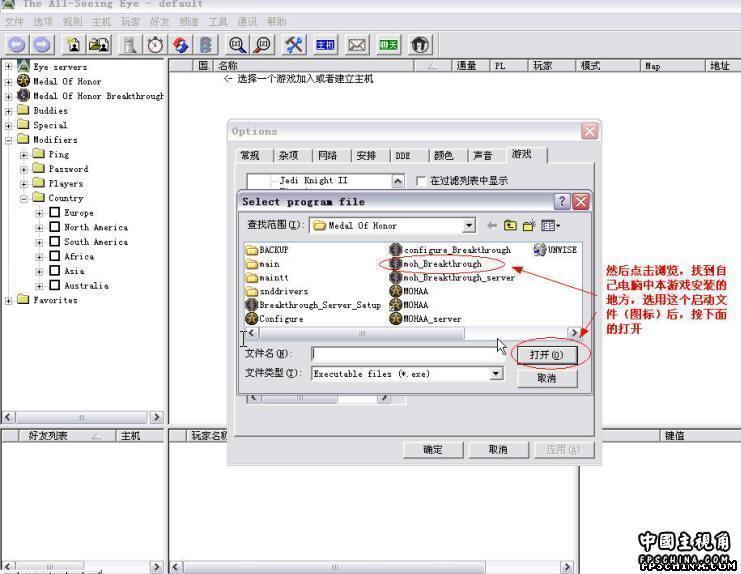Click the tree pane horizontal scrollbar thumb

tap(81, 417)
